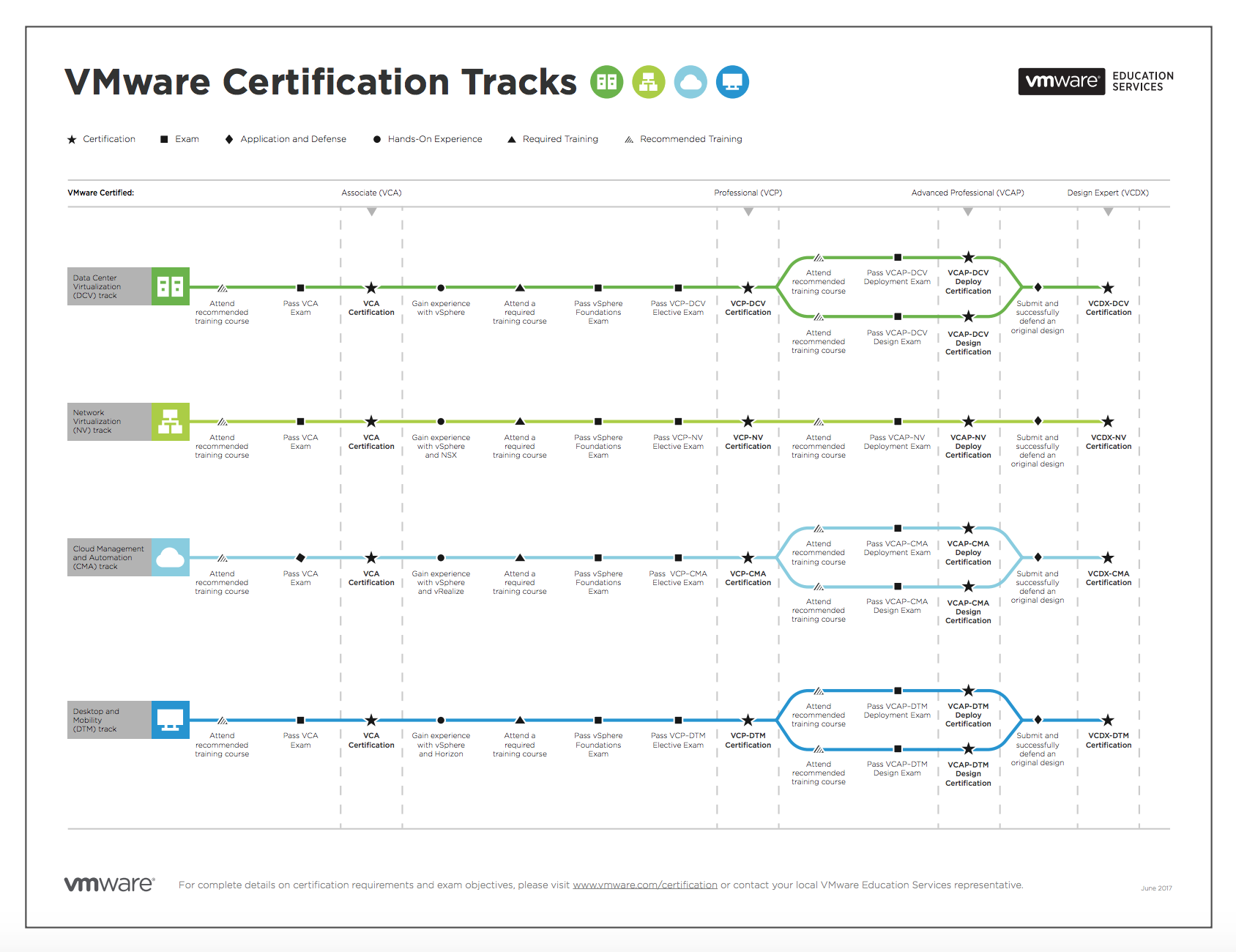Click the green data center icon beside the title

pyautogui.click(x=607, y=82)
